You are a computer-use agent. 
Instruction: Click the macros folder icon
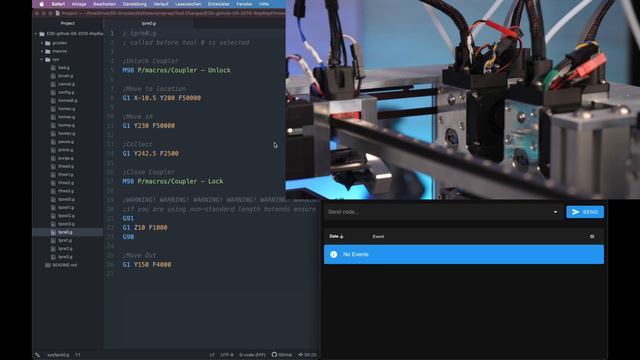(x=48, y=51)
